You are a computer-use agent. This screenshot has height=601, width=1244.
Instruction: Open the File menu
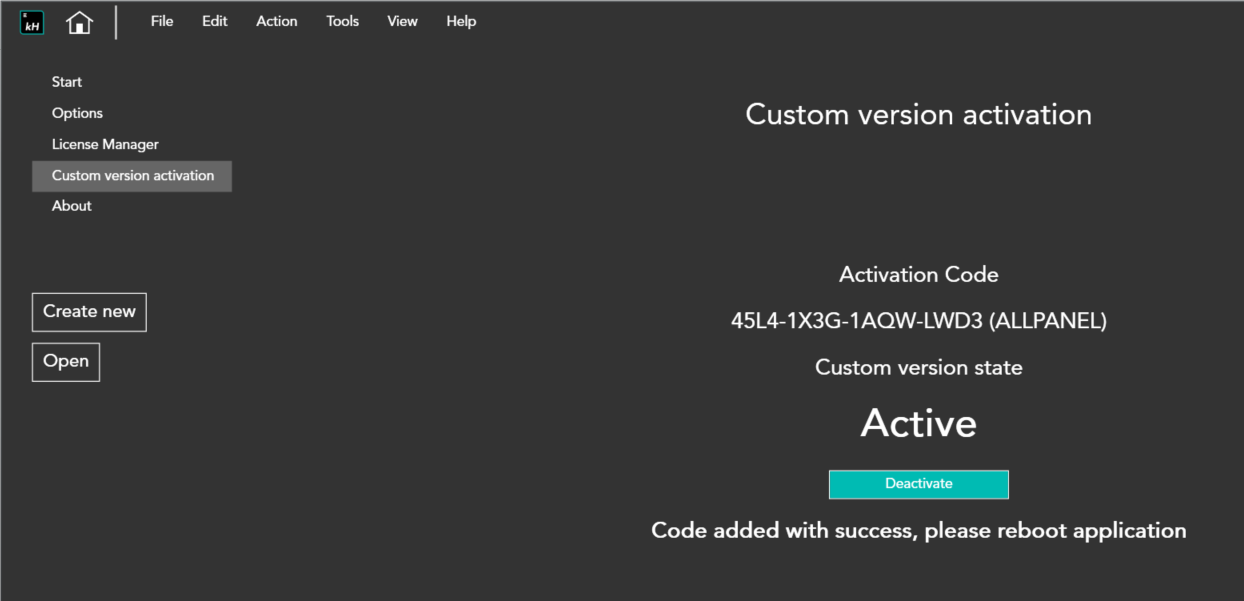pos(162,21)
